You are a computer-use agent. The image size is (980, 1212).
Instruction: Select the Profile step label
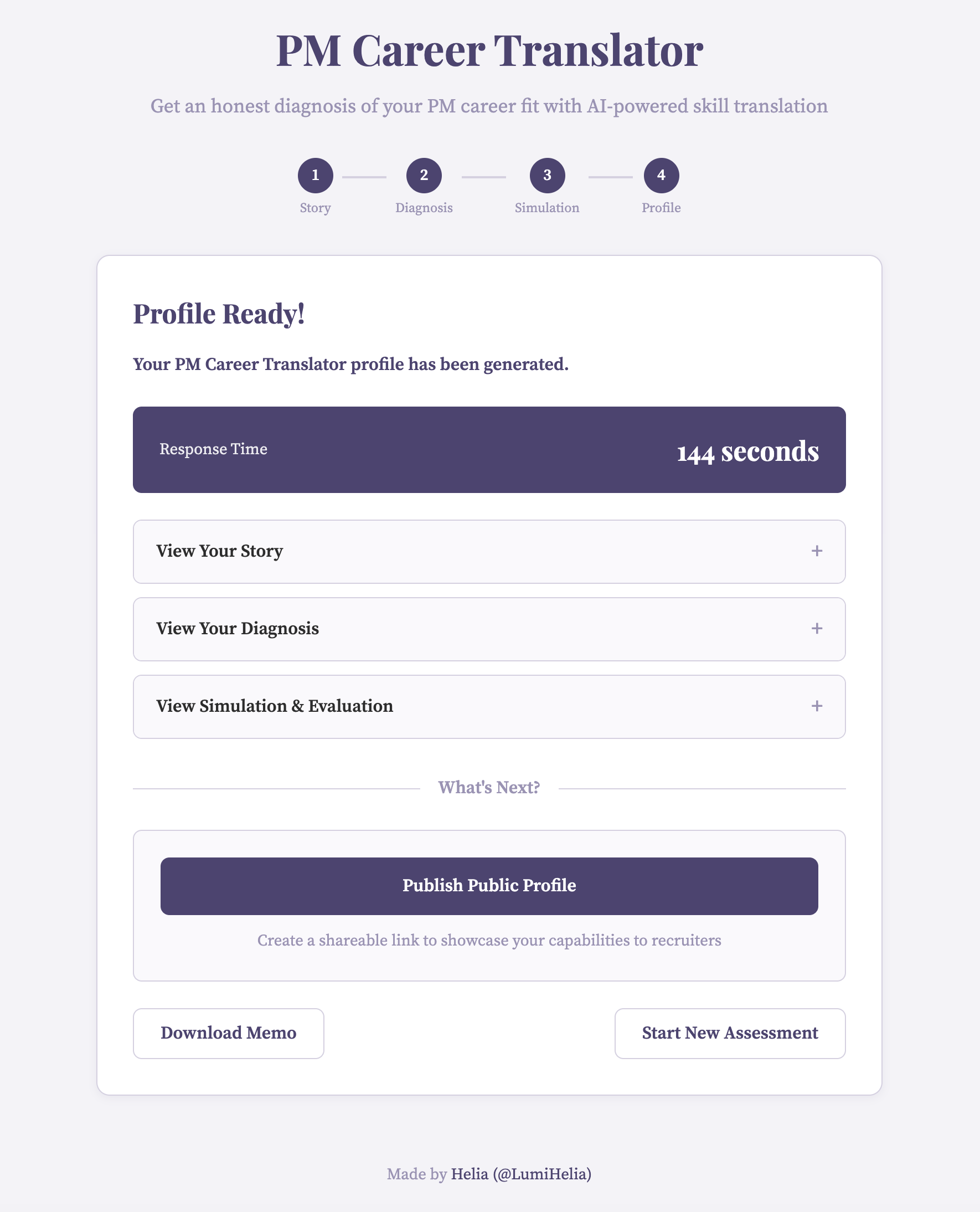pyautogui.click(x=661, y=208)
